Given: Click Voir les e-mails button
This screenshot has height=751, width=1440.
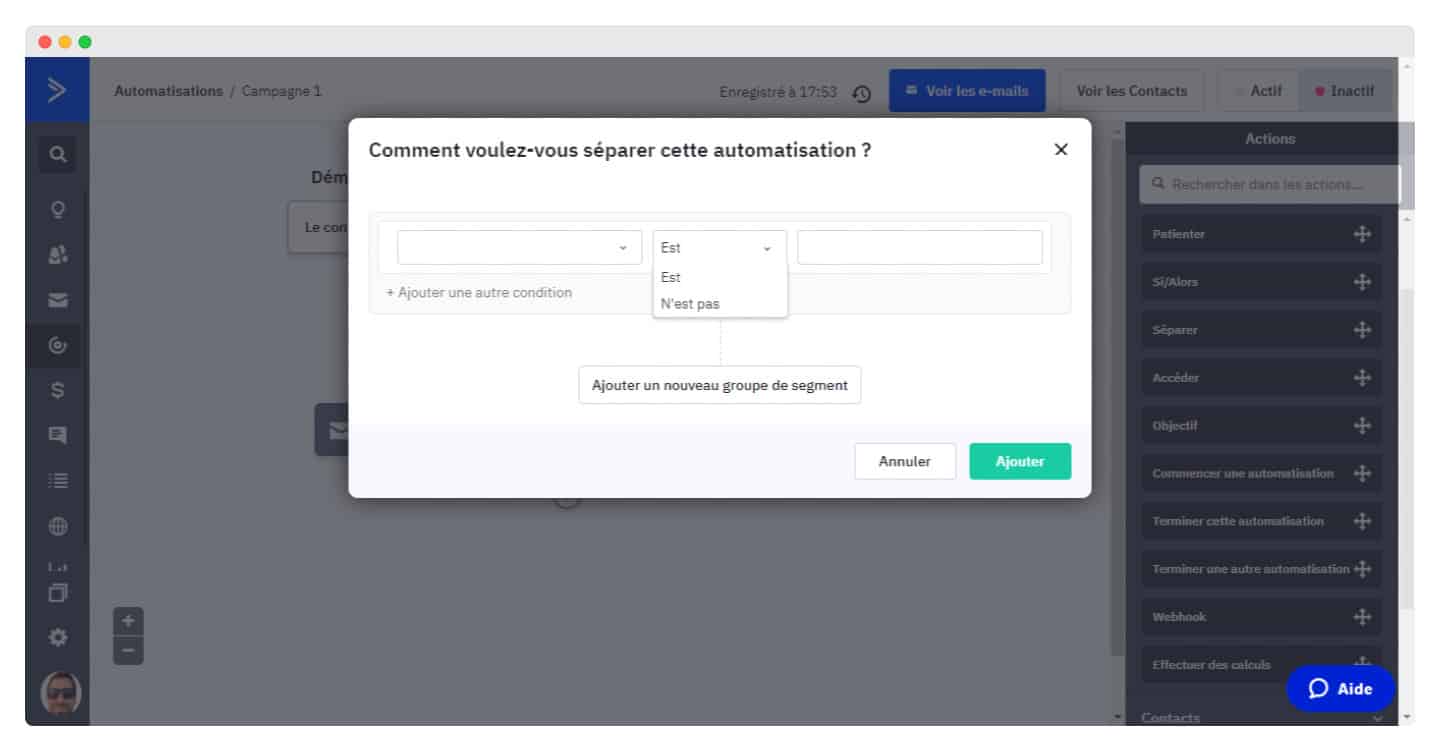Looking at the screenshot, I should click(x=967, y=91).
